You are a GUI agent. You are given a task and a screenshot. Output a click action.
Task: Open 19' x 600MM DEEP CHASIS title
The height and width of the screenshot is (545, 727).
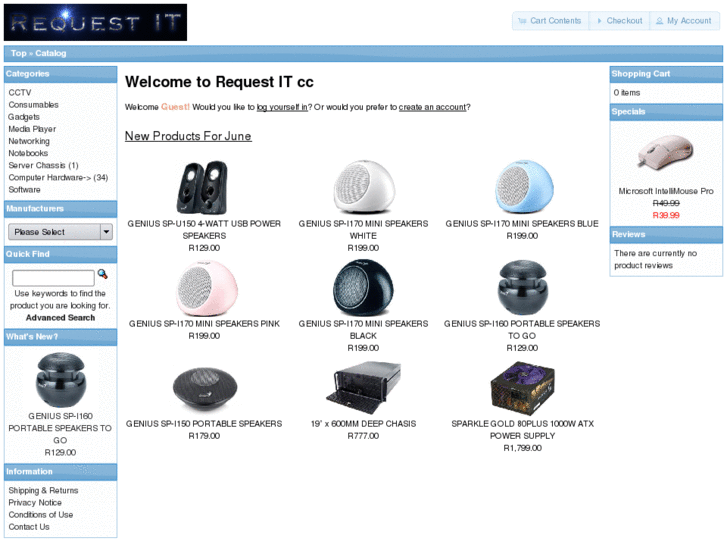click(x=364, y=424)
